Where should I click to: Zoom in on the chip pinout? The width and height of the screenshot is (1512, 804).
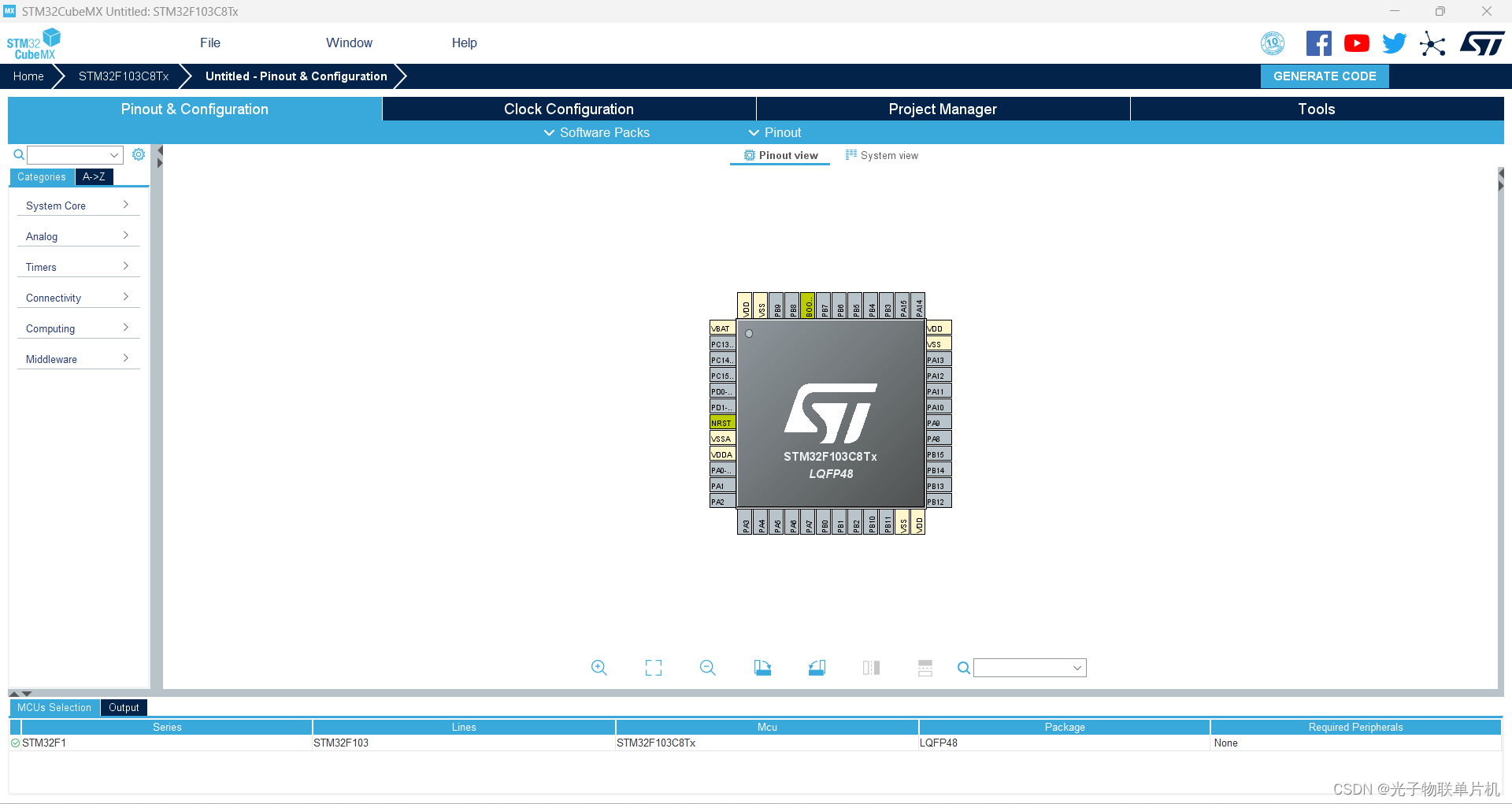click(x=598, y=668)
